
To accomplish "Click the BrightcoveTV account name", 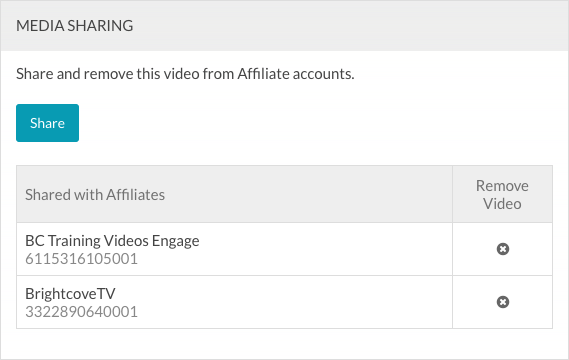I will 70,294.
